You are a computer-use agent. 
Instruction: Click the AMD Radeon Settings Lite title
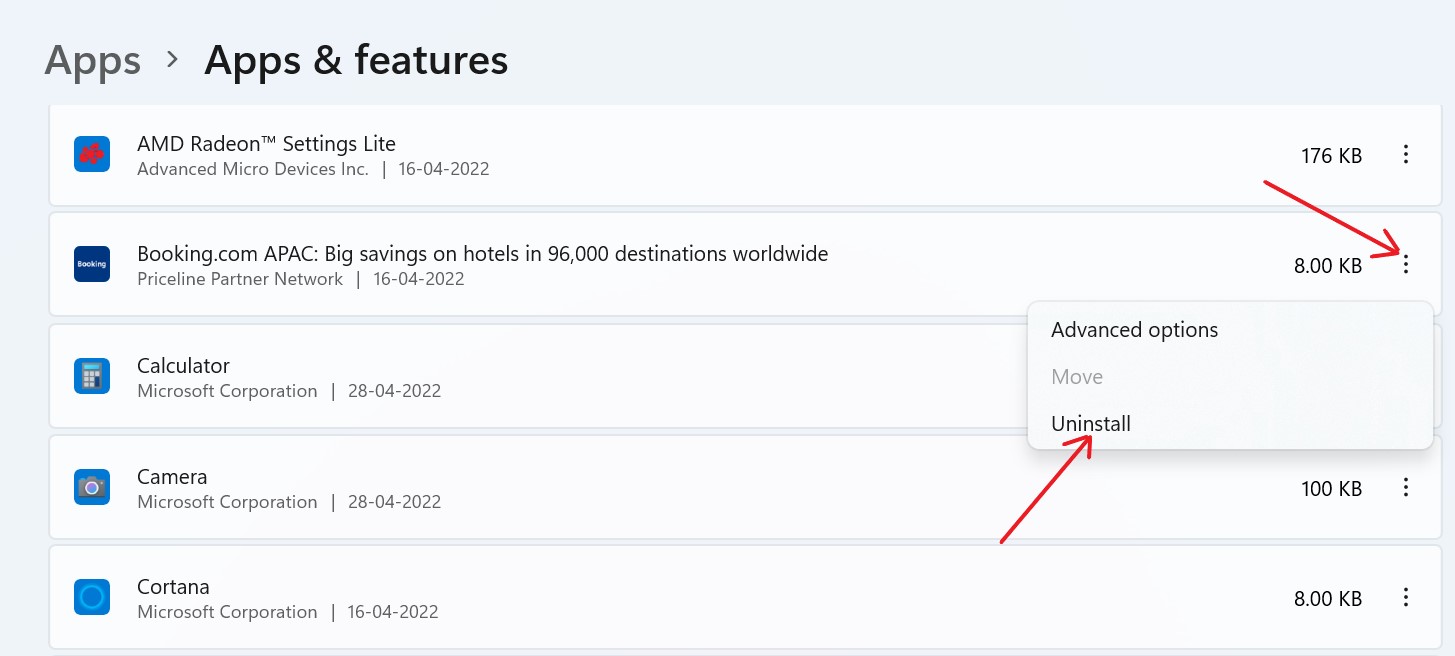pyautogui.click(x=266, y=144)
